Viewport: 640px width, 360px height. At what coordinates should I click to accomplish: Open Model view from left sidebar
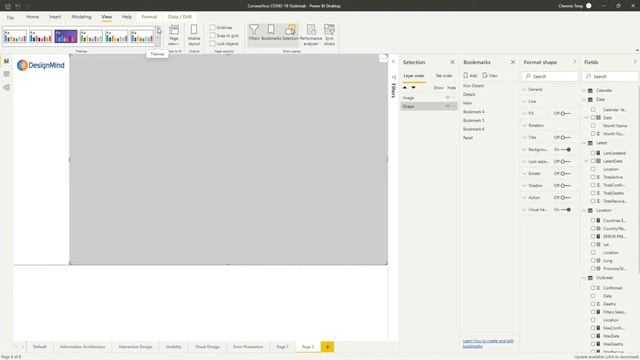[7, 87]
